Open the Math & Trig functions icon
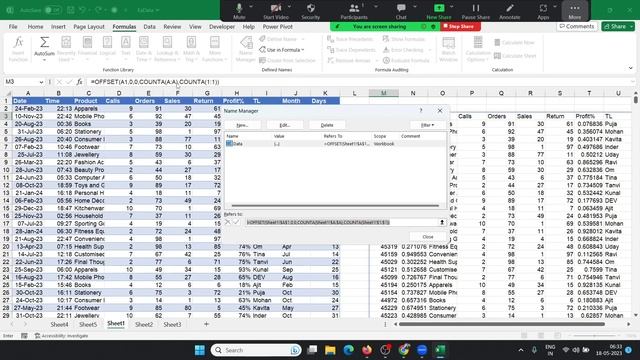640x360 pixels. (191, 42)
